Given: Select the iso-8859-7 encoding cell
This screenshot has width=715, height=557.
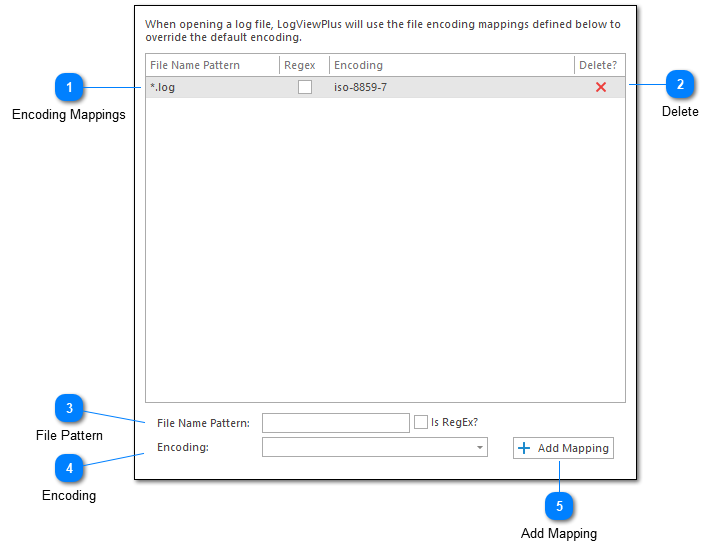Looking at the screenshot, I should point(451,87).
